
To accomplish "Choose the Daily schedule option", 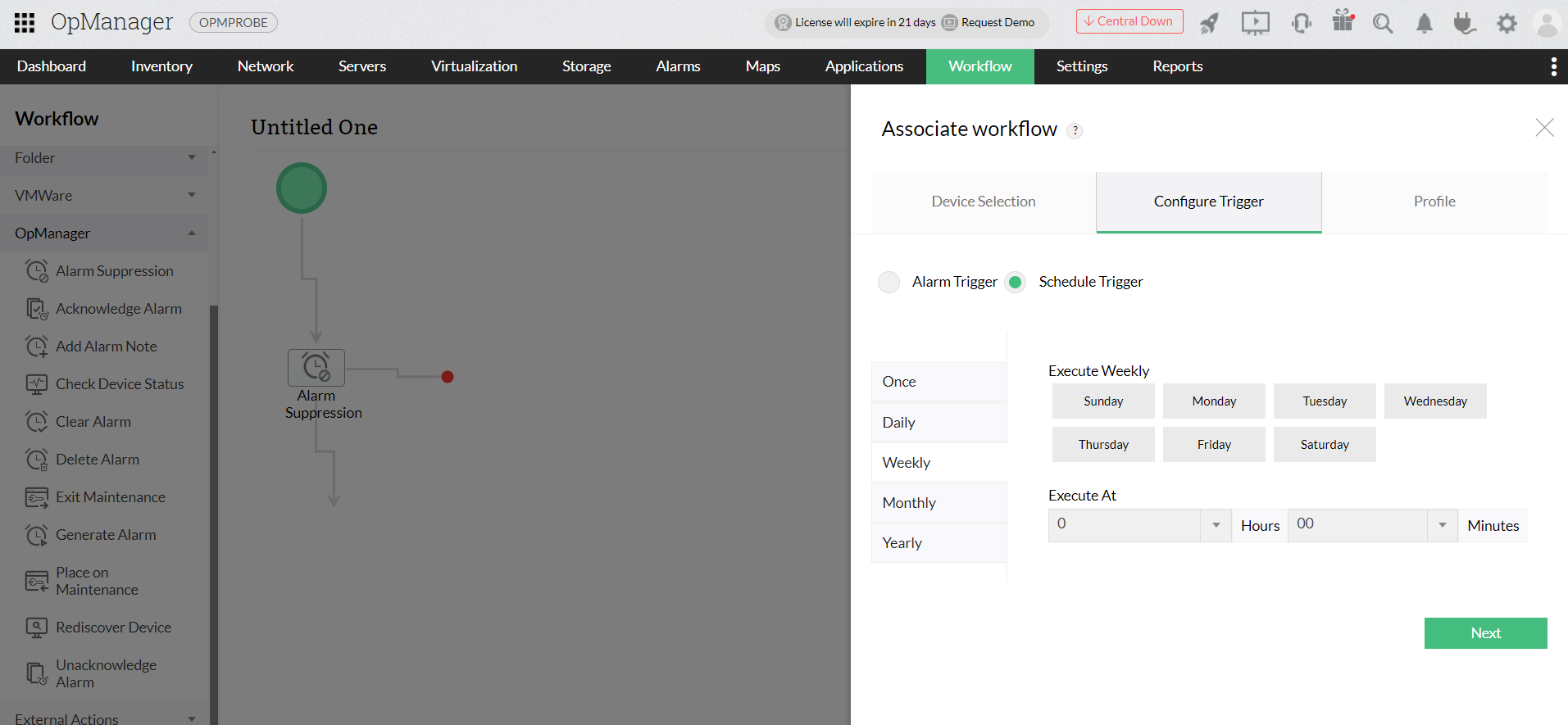I will point(939,423).
